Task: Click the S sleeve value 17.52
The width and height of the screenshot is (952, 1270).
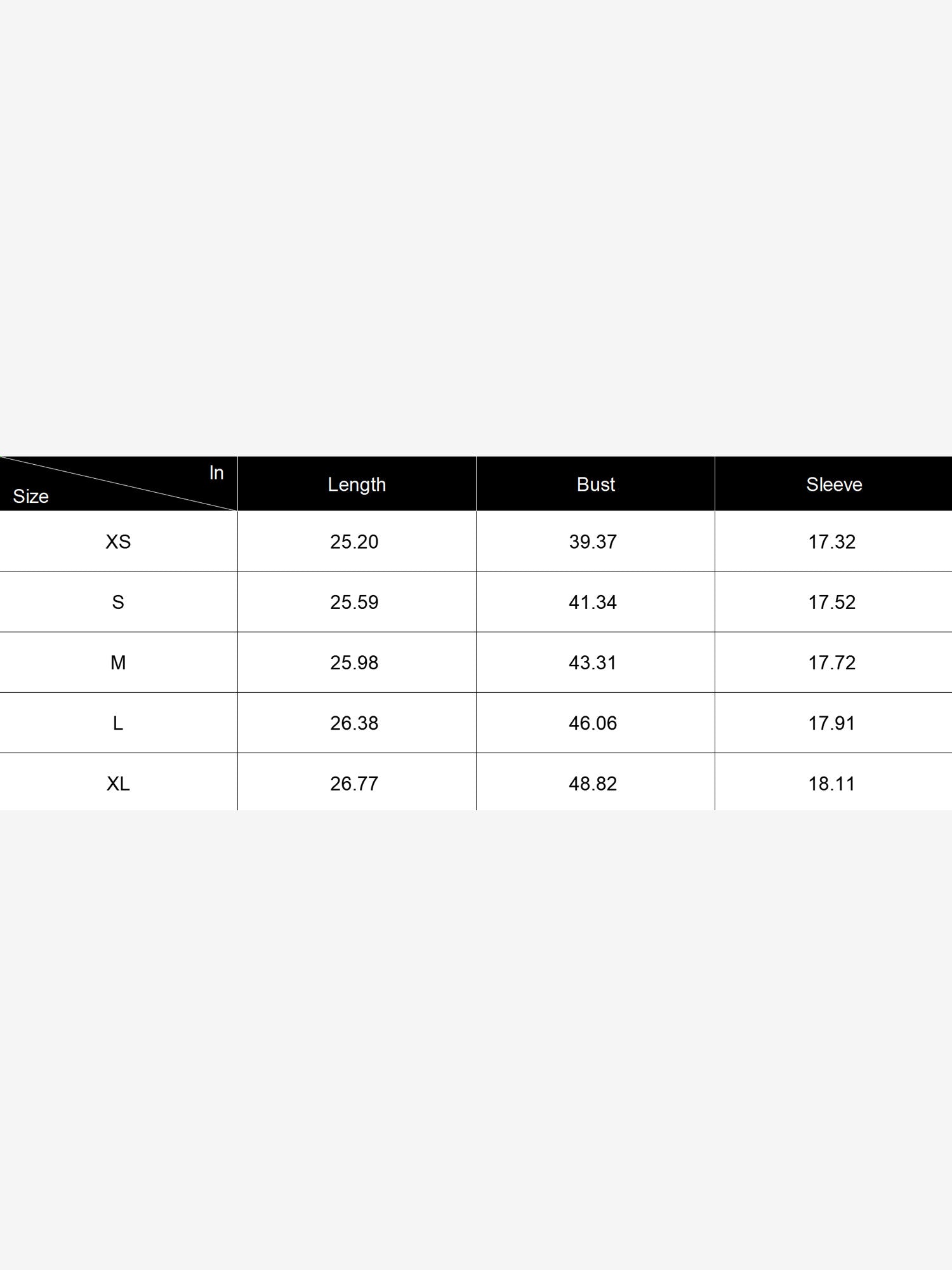Action: pos(832,602)
